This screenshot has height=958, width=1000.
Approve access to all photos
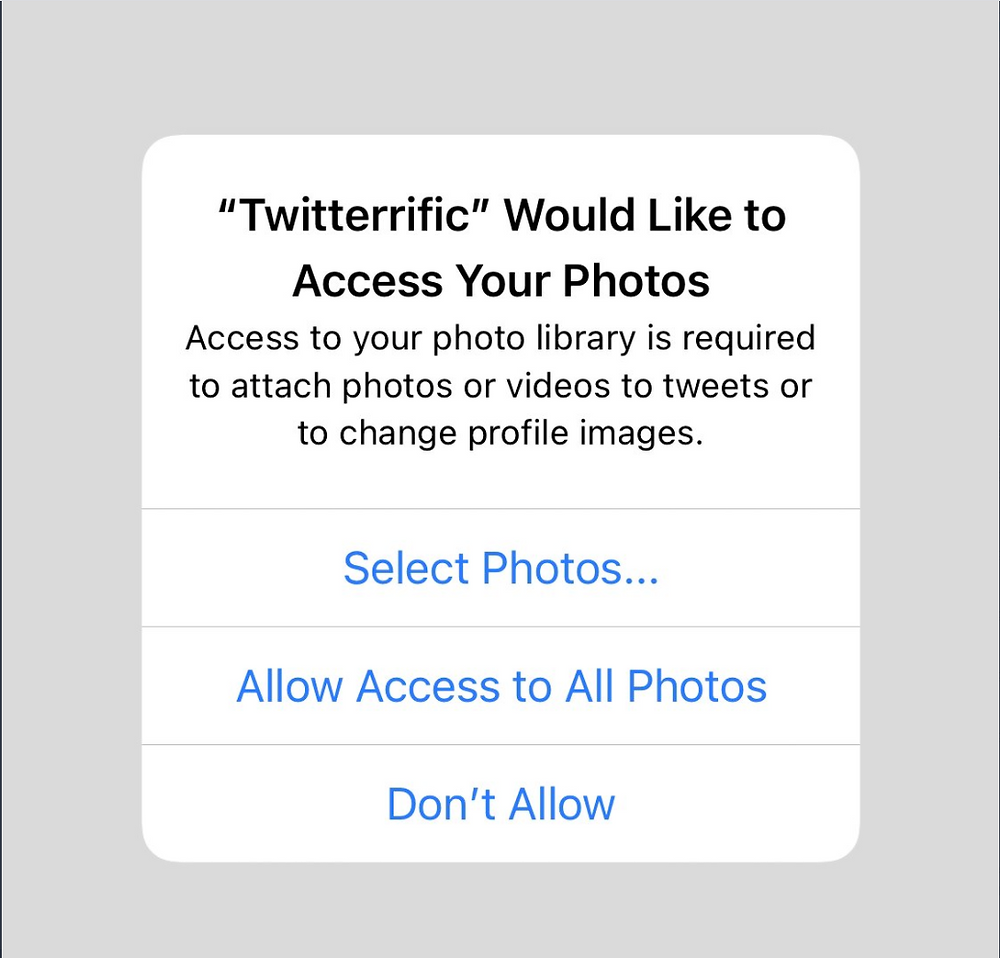pyautogui.click(x=501, y=686)
